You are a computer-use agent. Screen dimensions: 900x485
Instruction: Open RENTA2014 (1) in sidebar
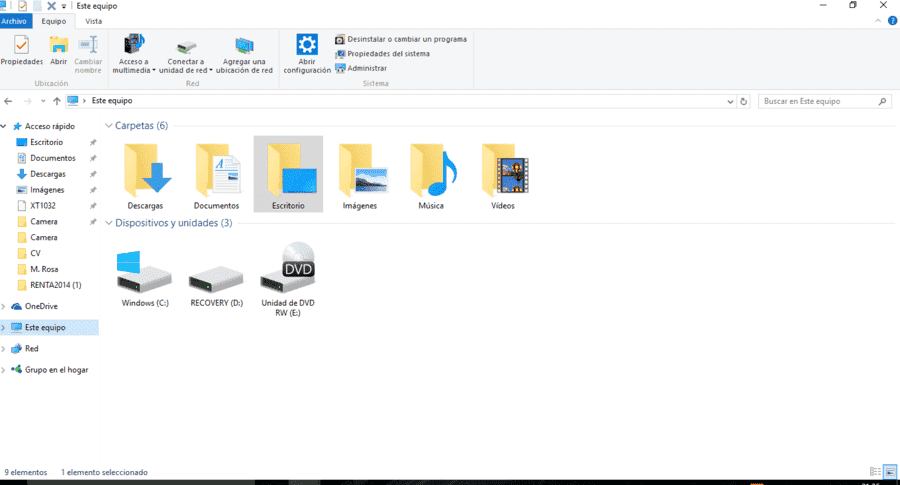[x=56, y=285]
